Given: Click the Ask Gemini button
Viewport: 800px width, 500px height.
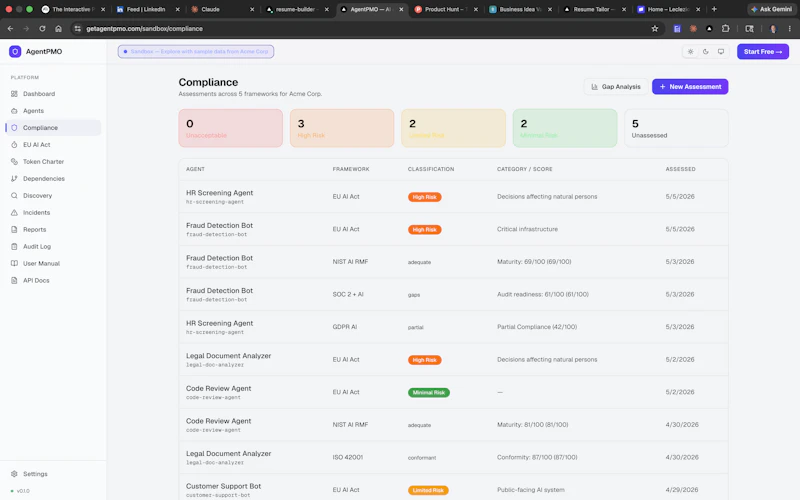Looking at the screenshot, I should [771, 9].
